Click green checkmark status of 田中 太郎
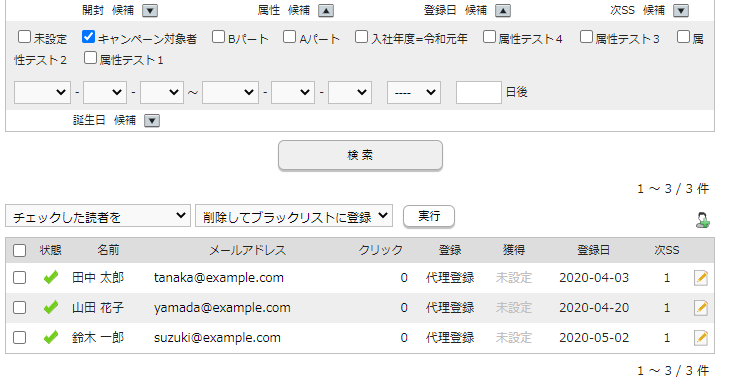This screenshot has height=382, width=731. (x=51, y=278)
